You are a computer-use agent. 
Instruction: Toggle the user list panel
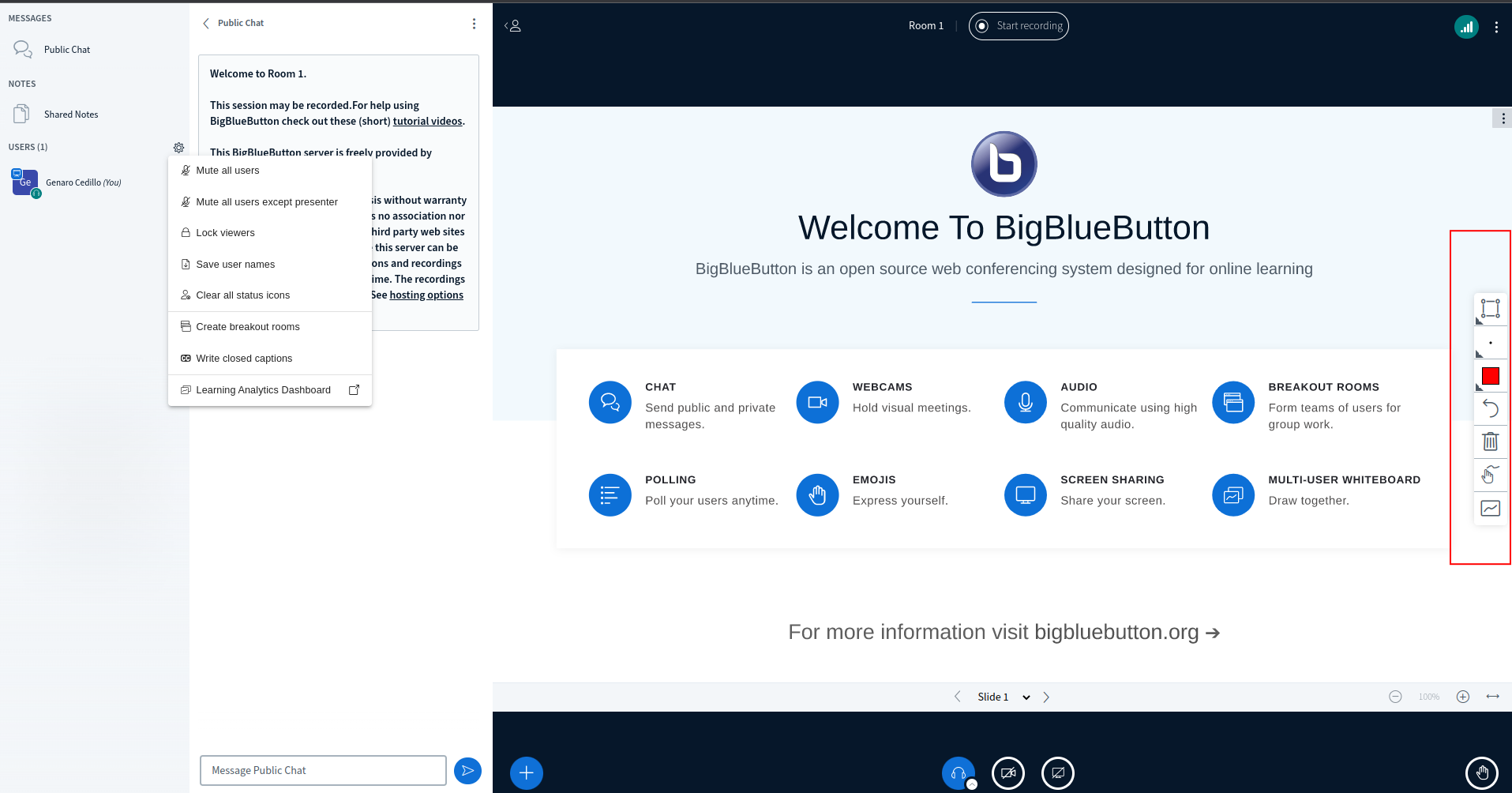click(513, 26)
